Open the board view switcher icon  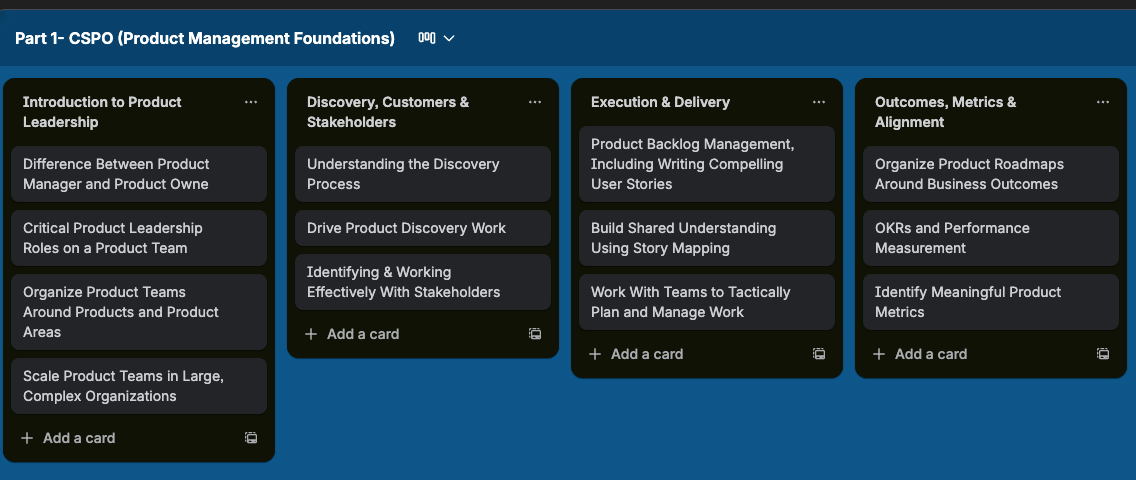coord(426,38)
